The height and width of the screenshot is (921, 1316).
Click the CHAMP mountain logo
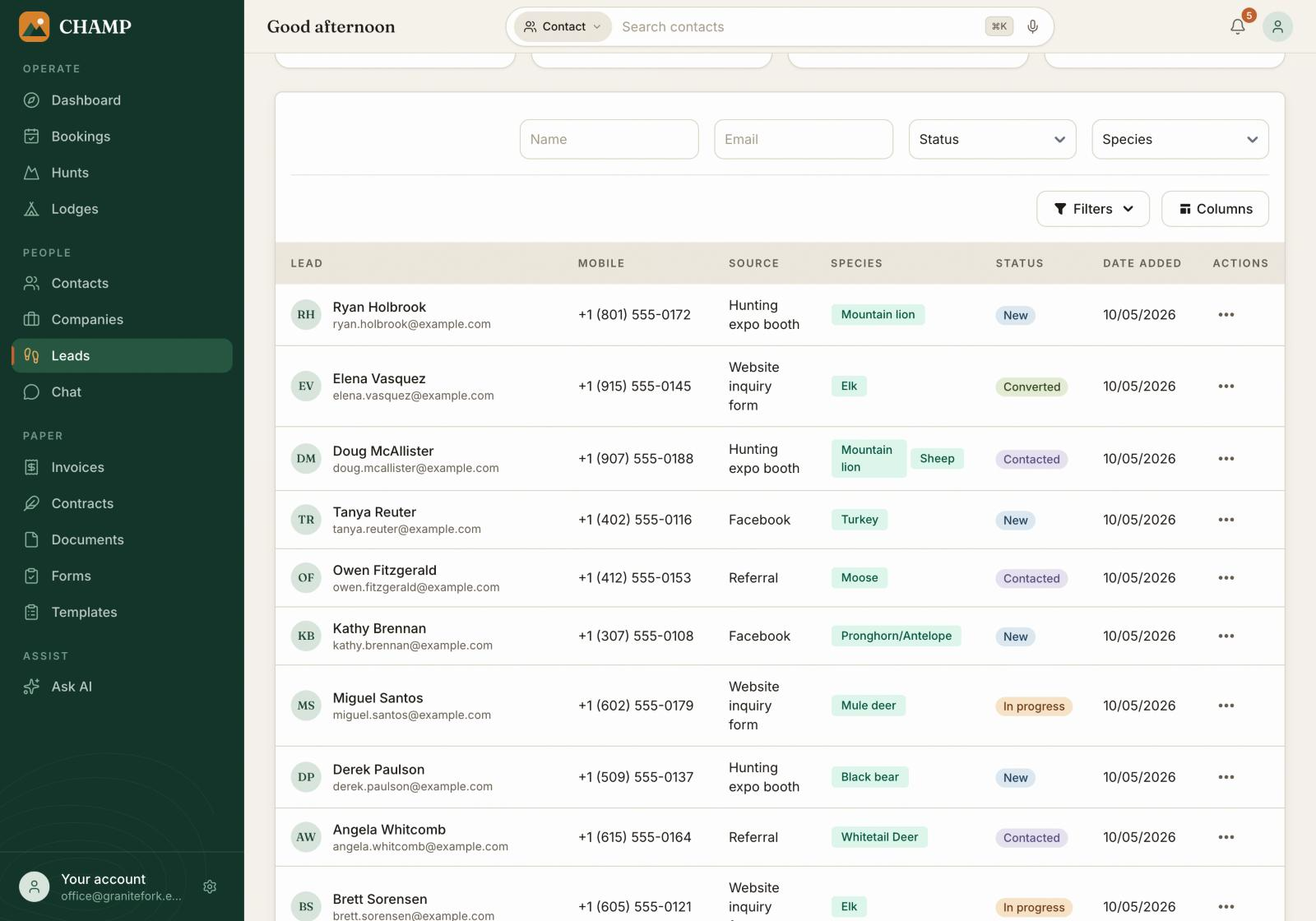34,26
